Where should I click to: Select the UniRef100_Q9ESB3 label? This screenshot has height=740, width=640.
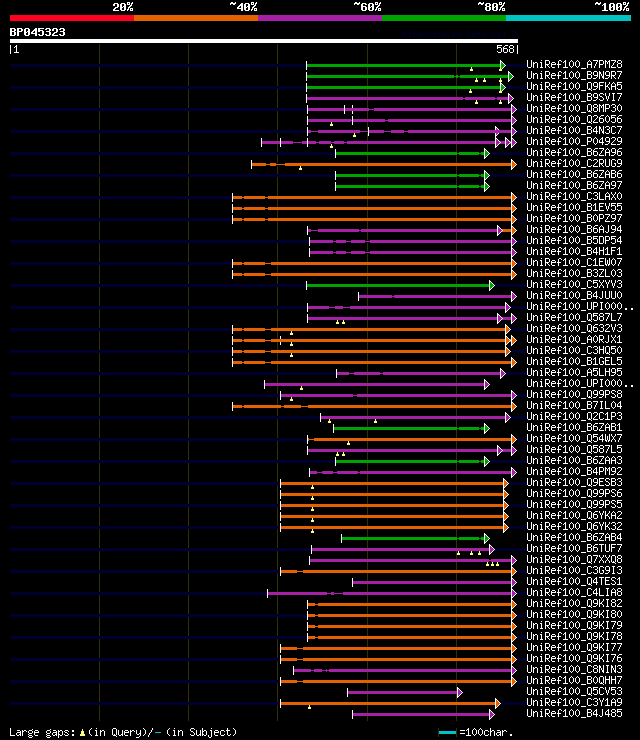574,482
